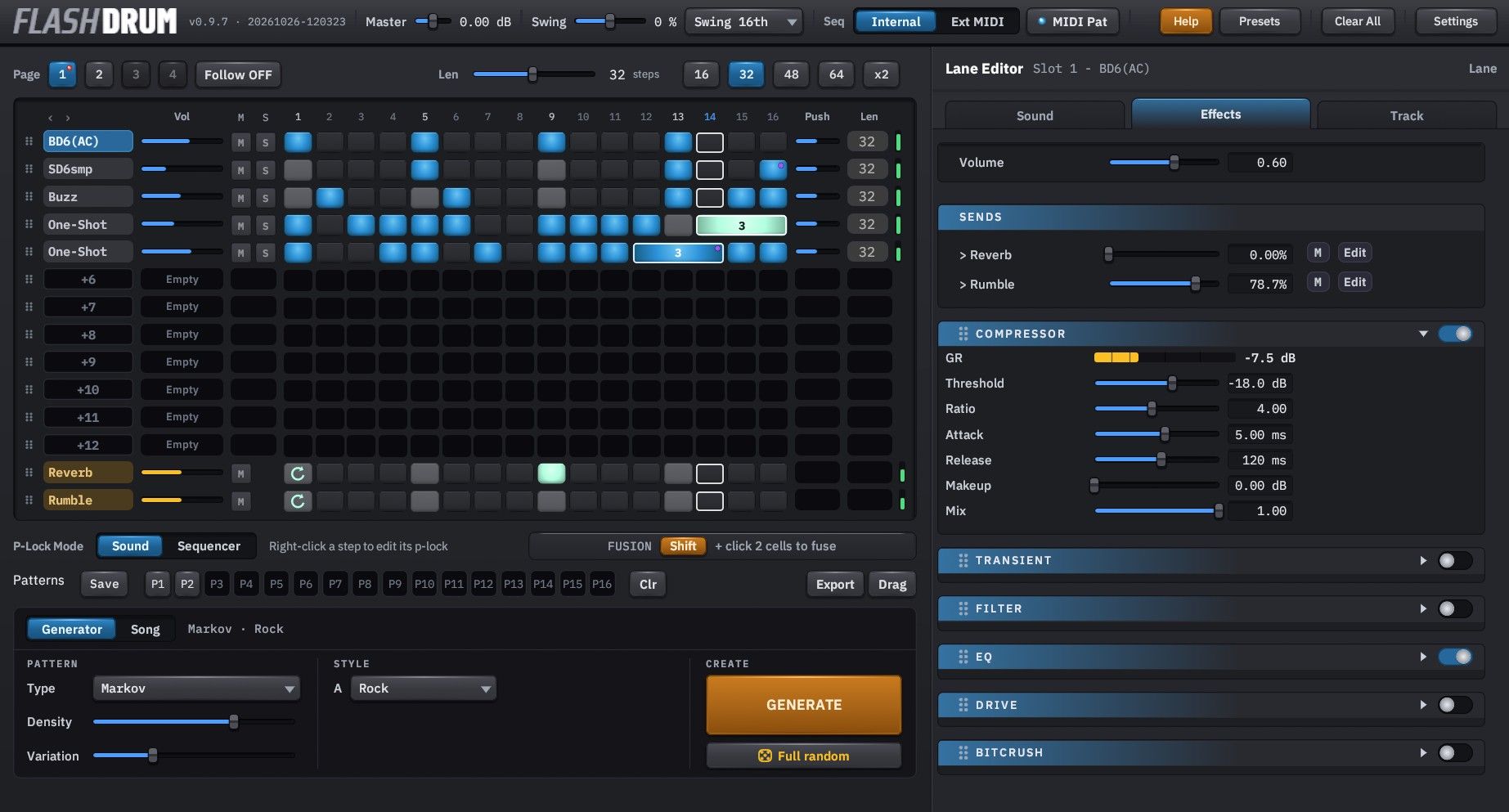Screen dimensions: 1509x812
Task: Open the Presets button
Action: pyautogui.click(x=1260, y=22)
